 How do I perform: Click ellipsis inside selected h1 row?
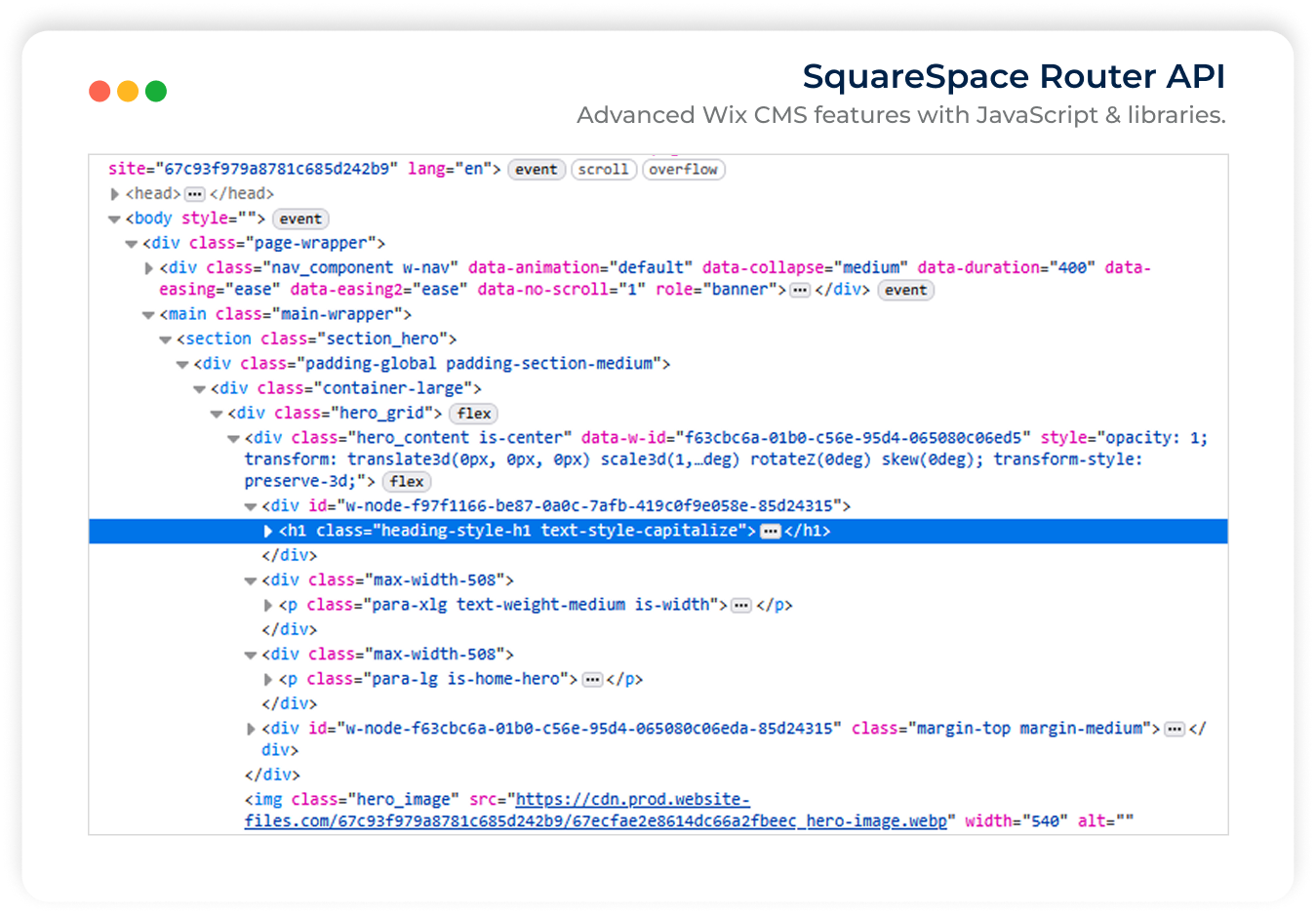tap(771, 532)
